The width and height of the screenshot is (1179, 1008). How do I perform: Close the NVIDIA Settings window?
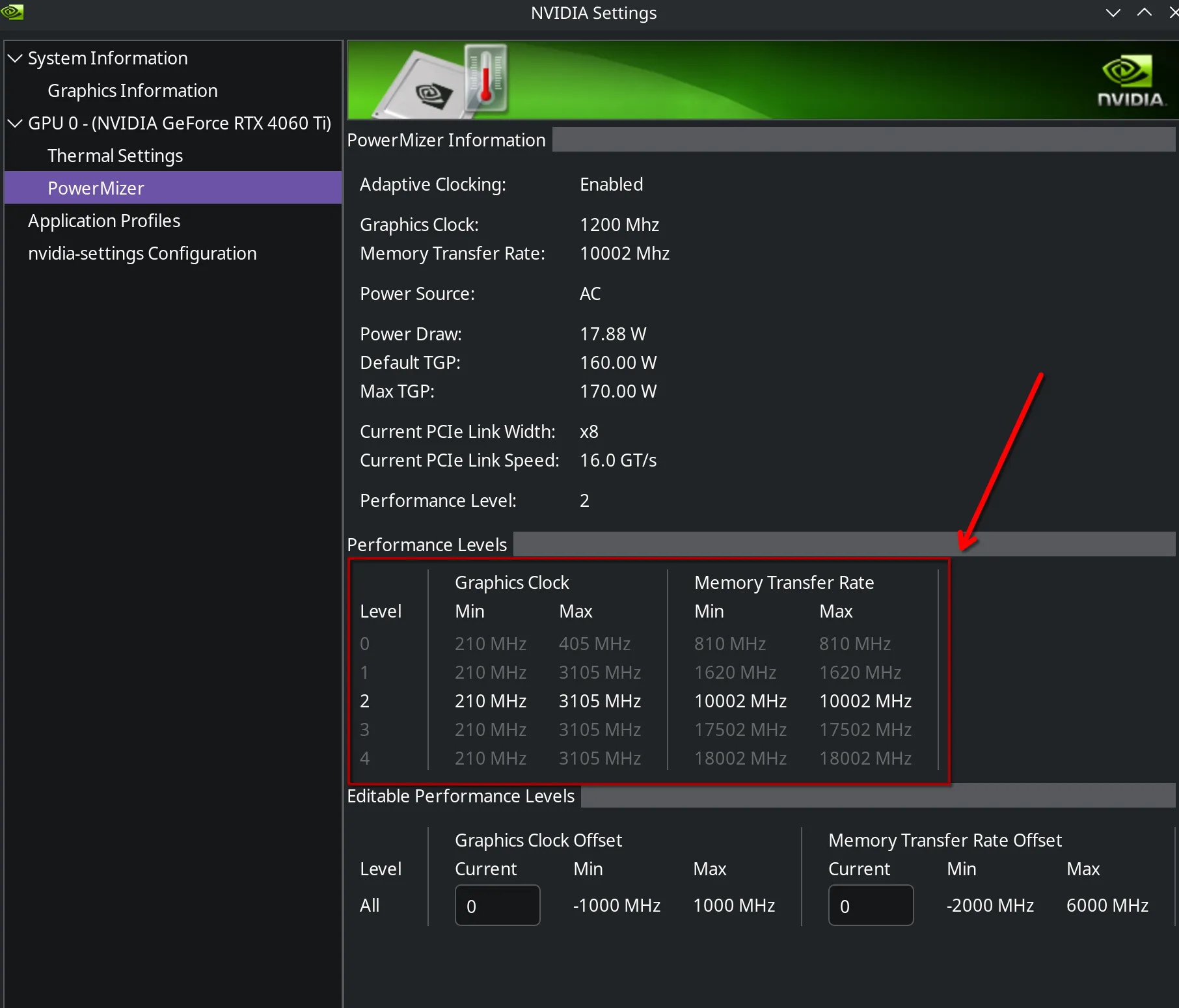(1172, 12)
